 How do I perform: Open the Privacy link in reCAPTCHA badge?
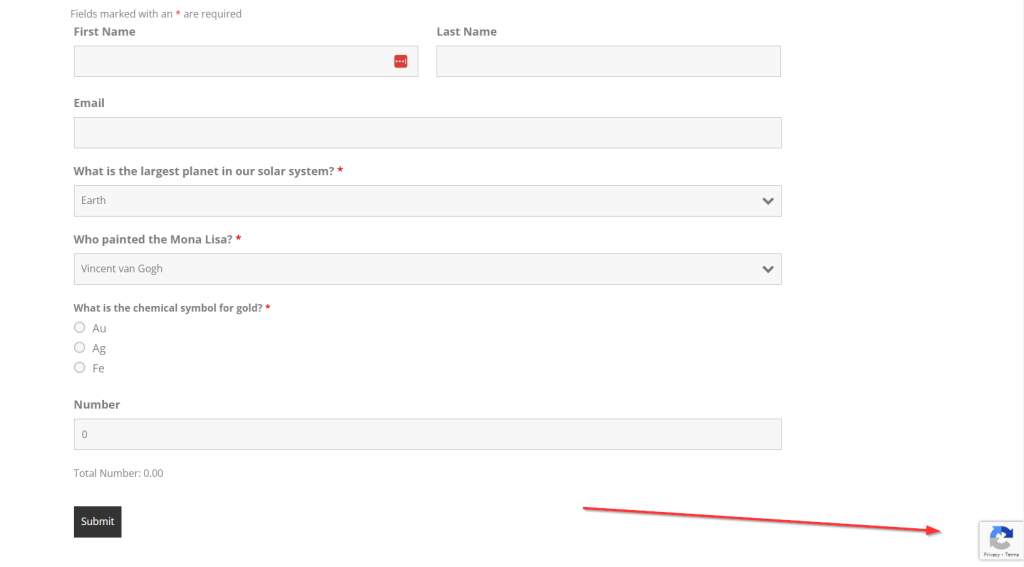[991, 554]
